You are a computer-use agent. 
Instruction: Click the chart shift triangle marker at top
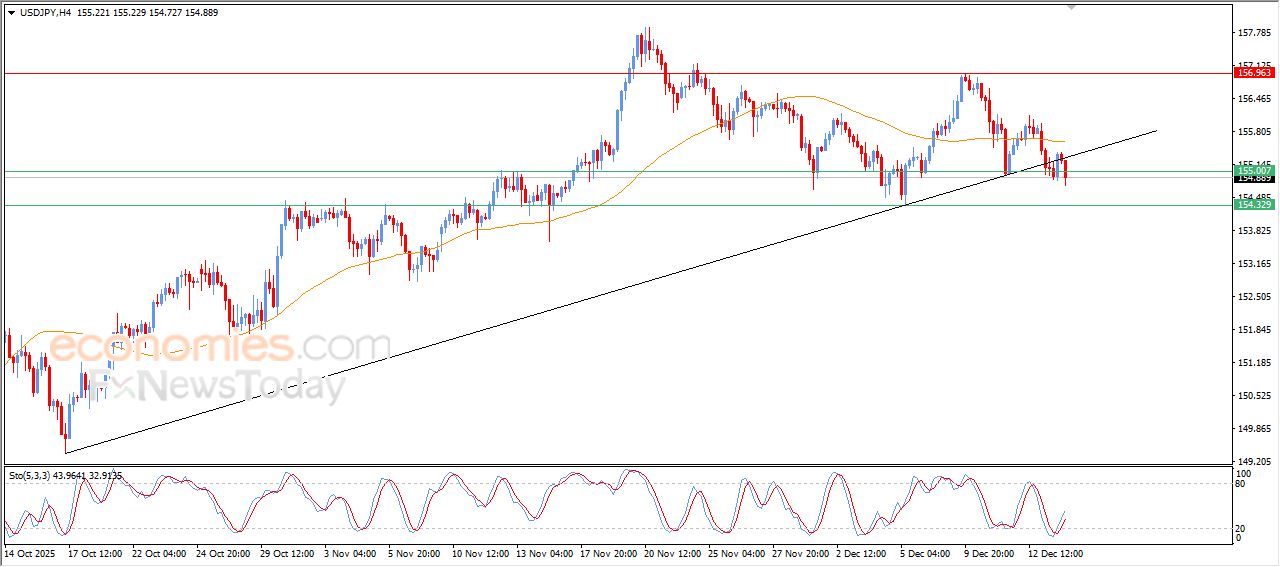(x=1073, y=8)
